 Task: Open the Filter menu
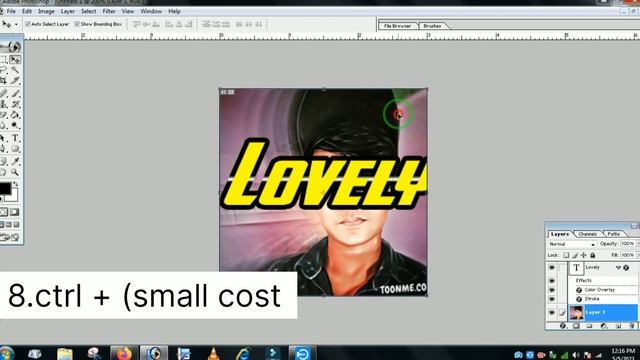(109, 11)
